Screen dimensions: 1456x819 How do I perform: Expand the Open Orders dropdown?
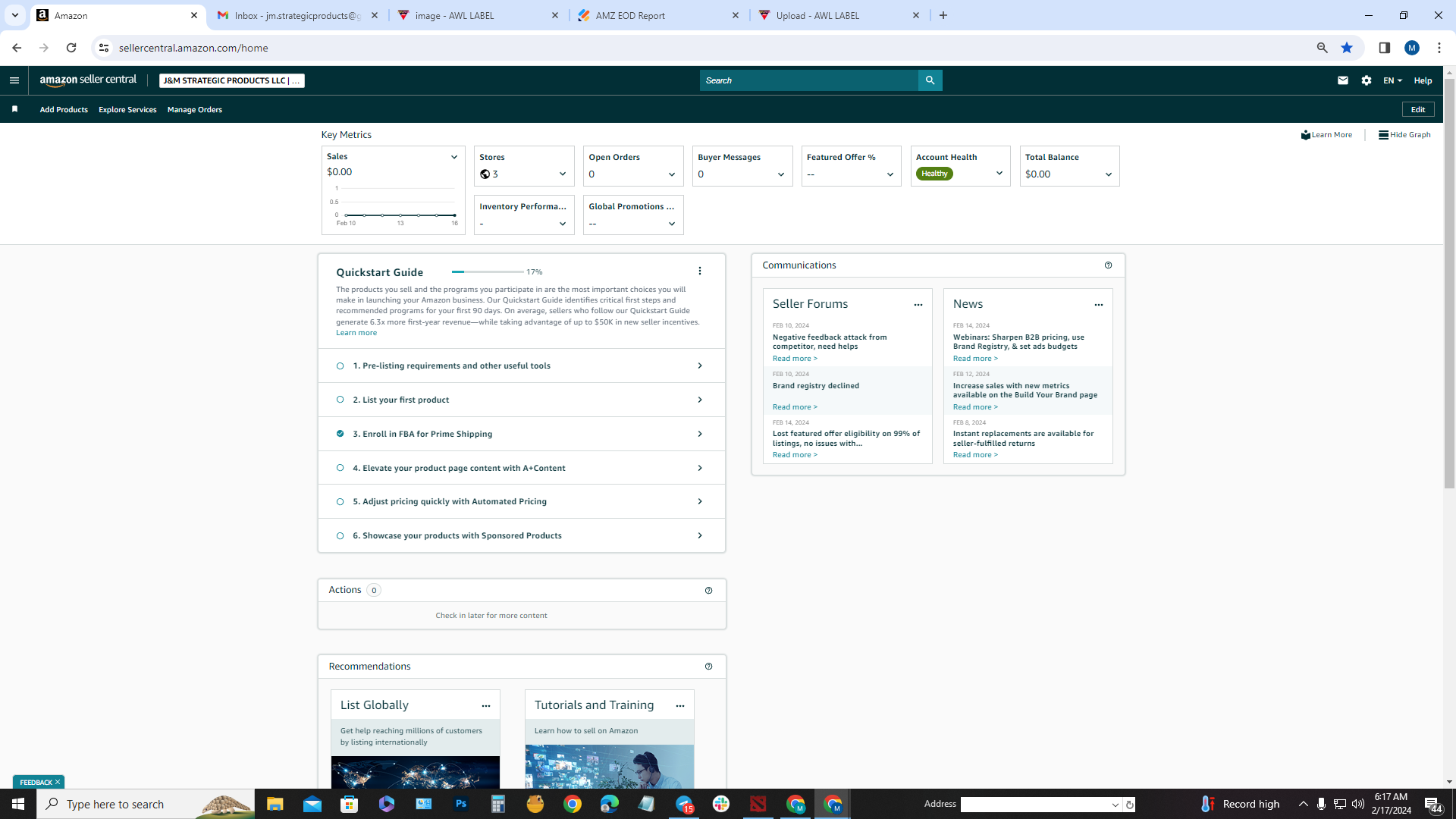671,174
